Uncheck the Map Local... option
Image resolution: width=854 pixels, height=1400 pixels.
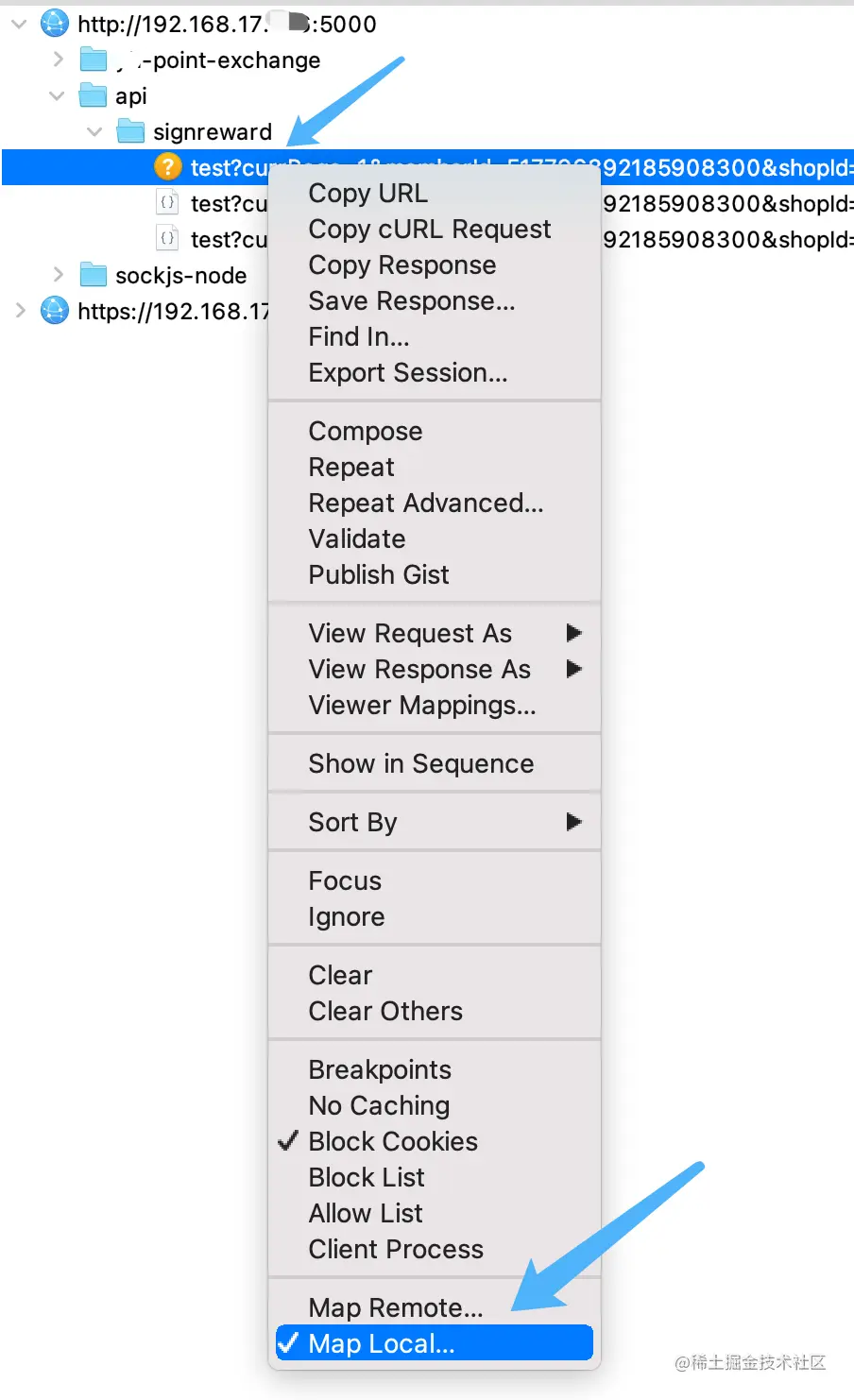[381, 1343]
